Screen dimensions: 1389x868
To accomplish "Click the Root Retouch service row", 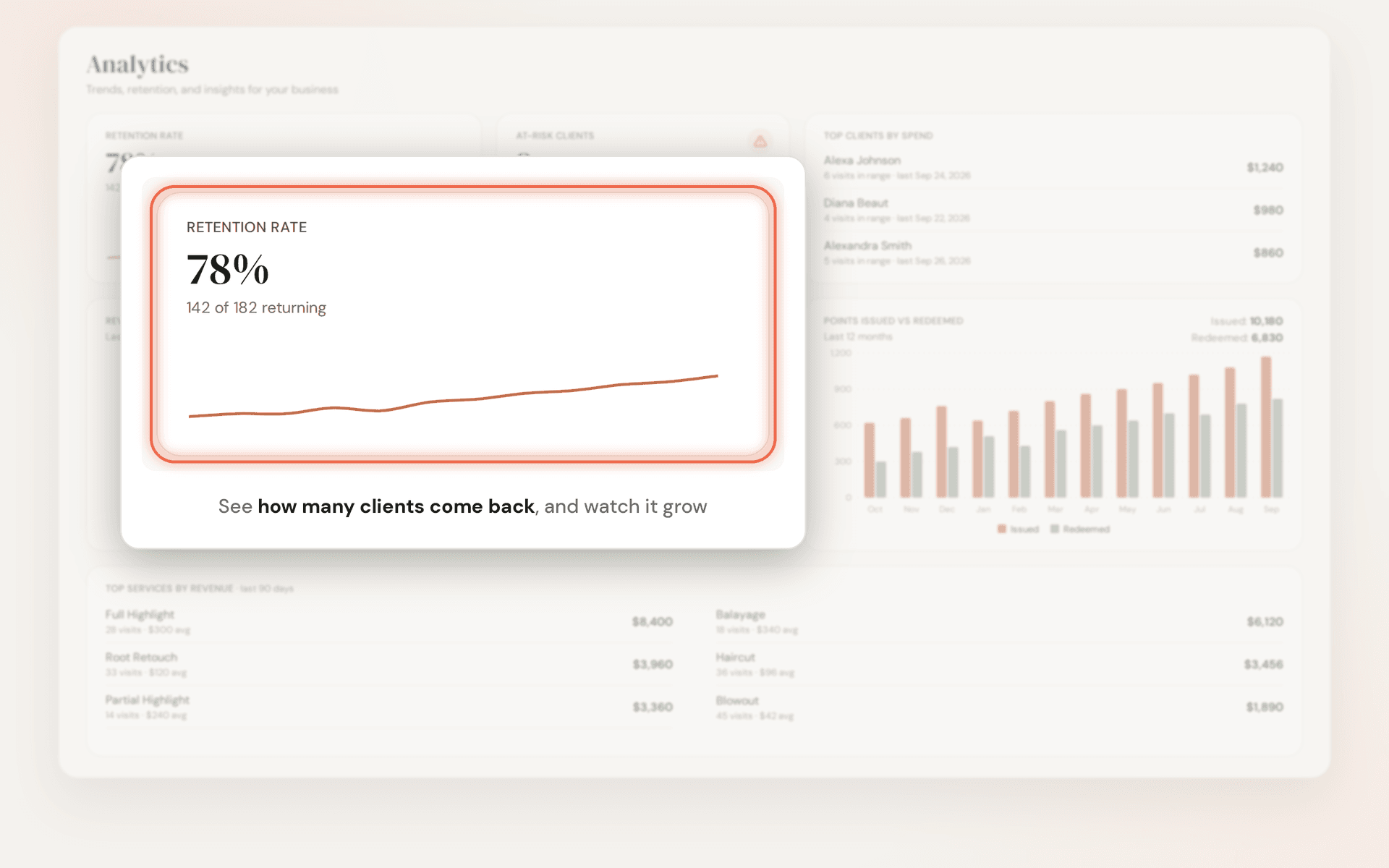I will (389, 664).
